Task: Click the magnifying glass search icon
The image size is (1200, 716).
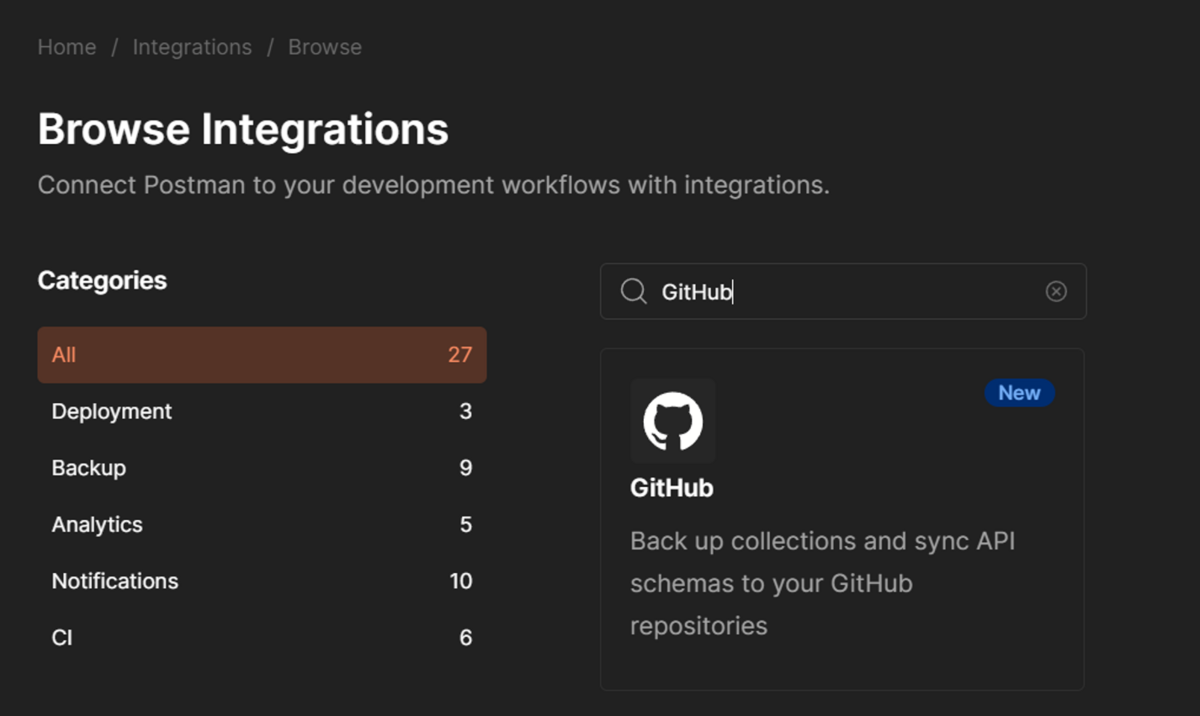Action: (x=634, y=291)
